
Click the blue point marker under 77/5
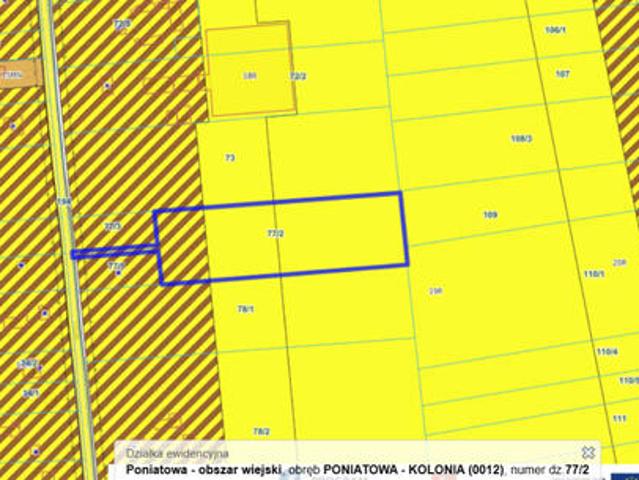118,273
